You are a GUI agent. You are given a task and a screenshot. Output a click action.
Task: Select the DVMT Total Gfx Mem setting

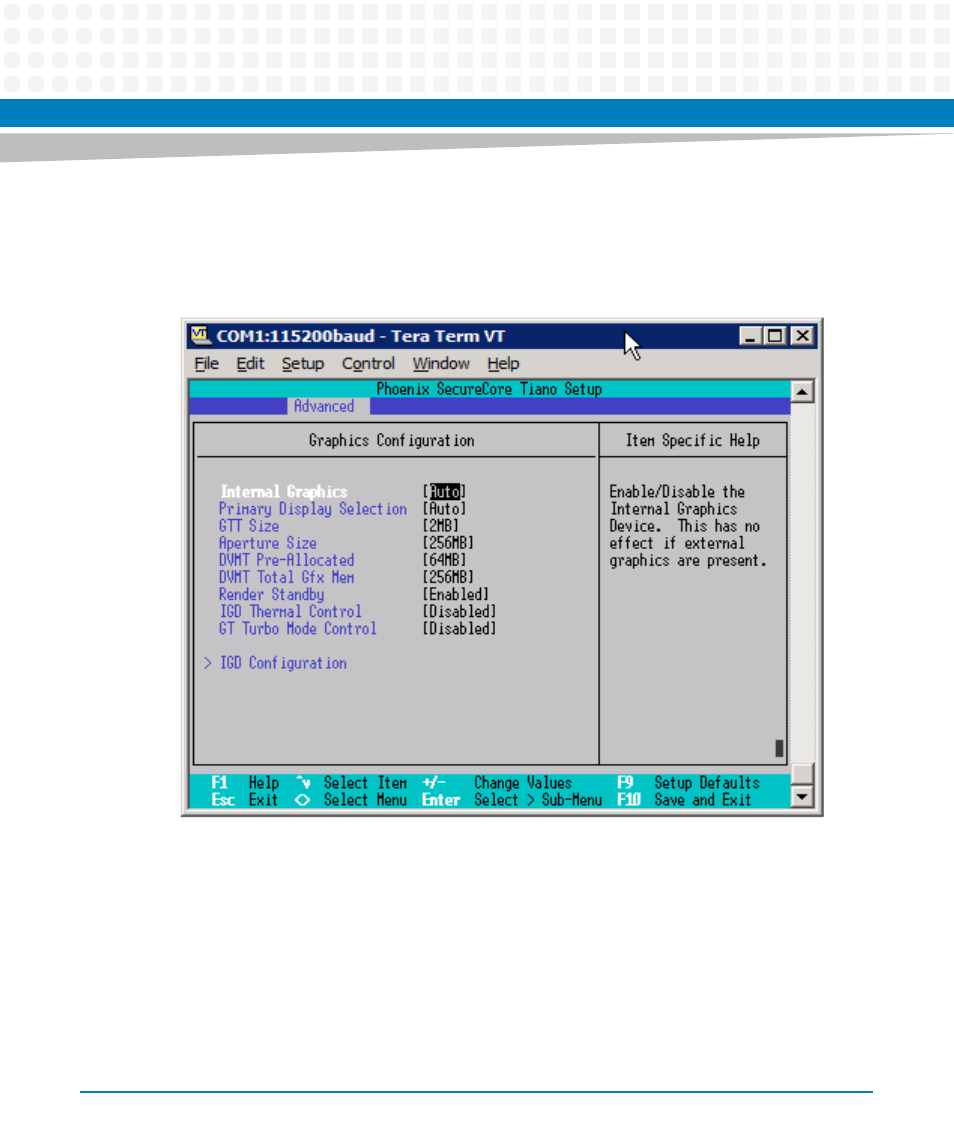pos(286,578)
